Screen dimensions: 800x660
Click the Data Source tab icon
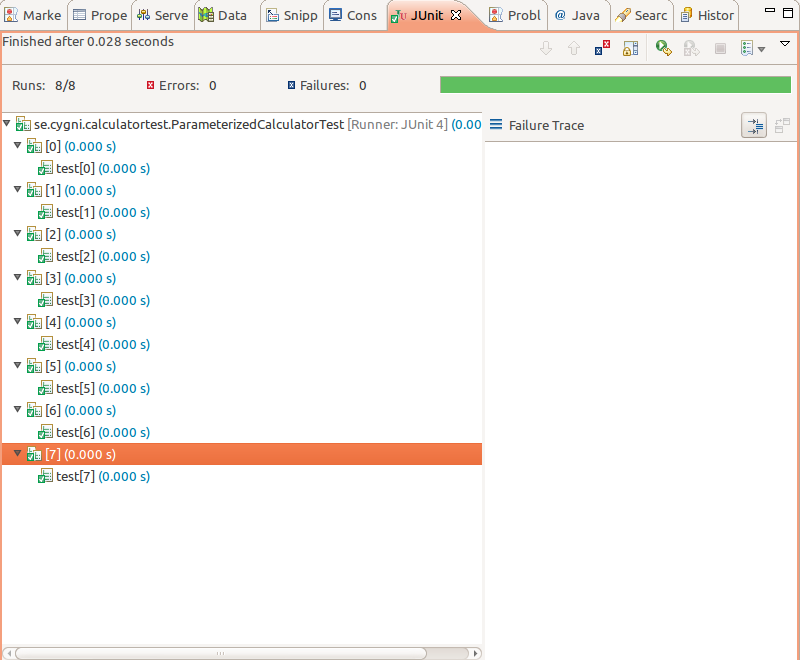tap(206, 15)
